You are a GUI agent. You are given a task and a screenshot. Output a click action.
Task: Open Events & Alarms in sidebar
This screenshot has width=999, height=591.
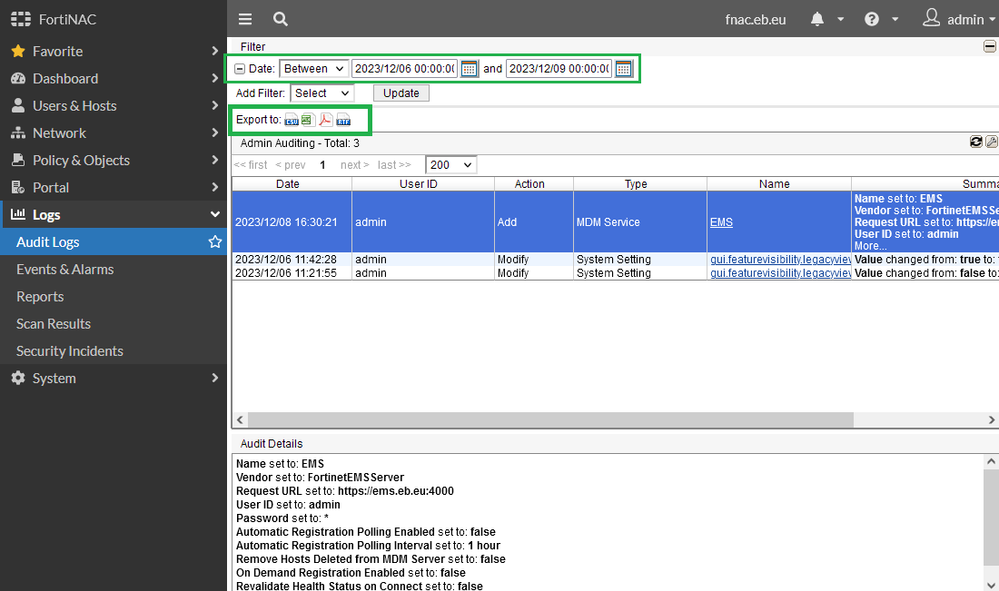tap(65, 269)
